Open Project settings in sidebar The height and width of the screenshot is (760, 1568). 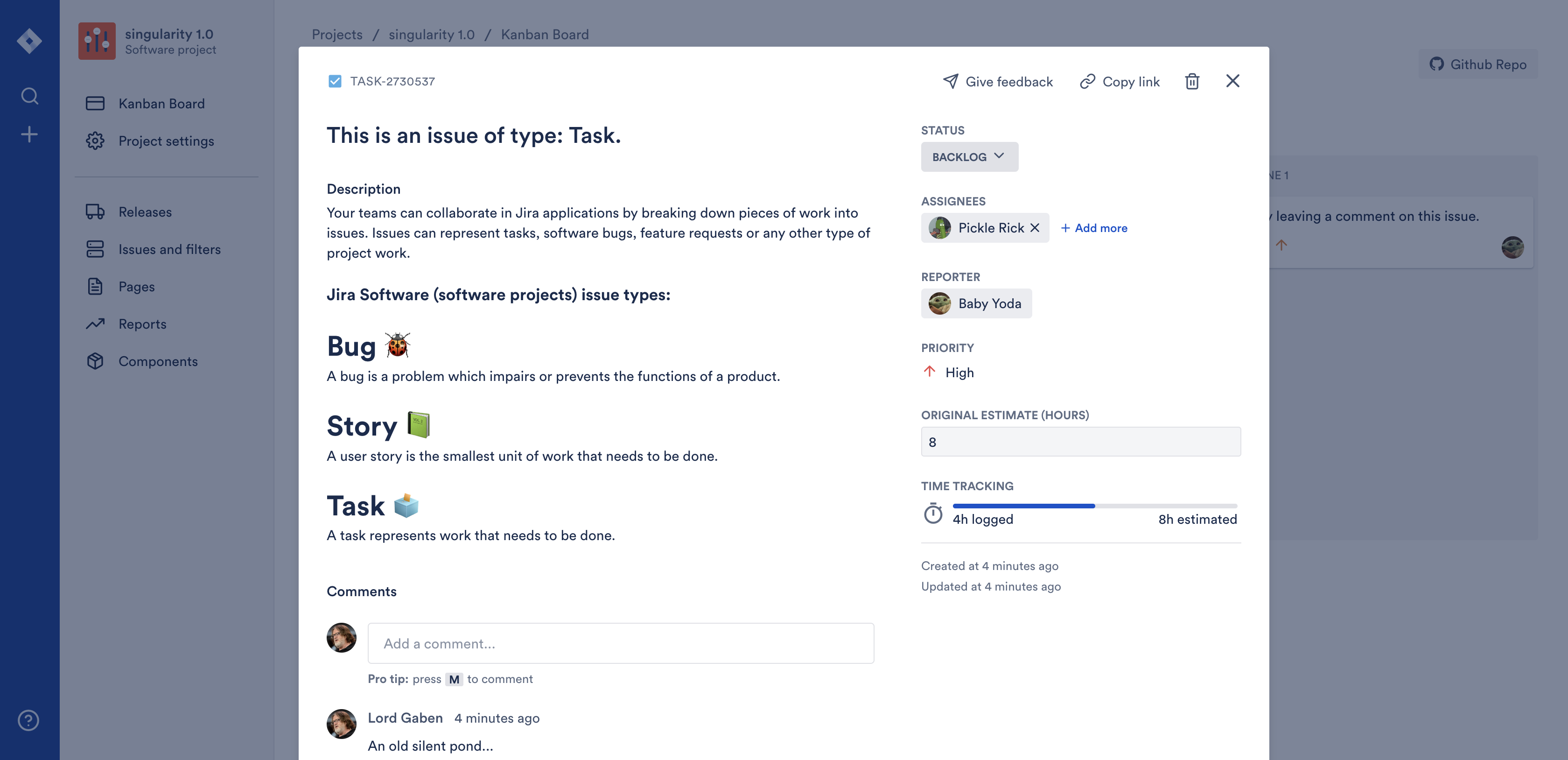(166, 141)
